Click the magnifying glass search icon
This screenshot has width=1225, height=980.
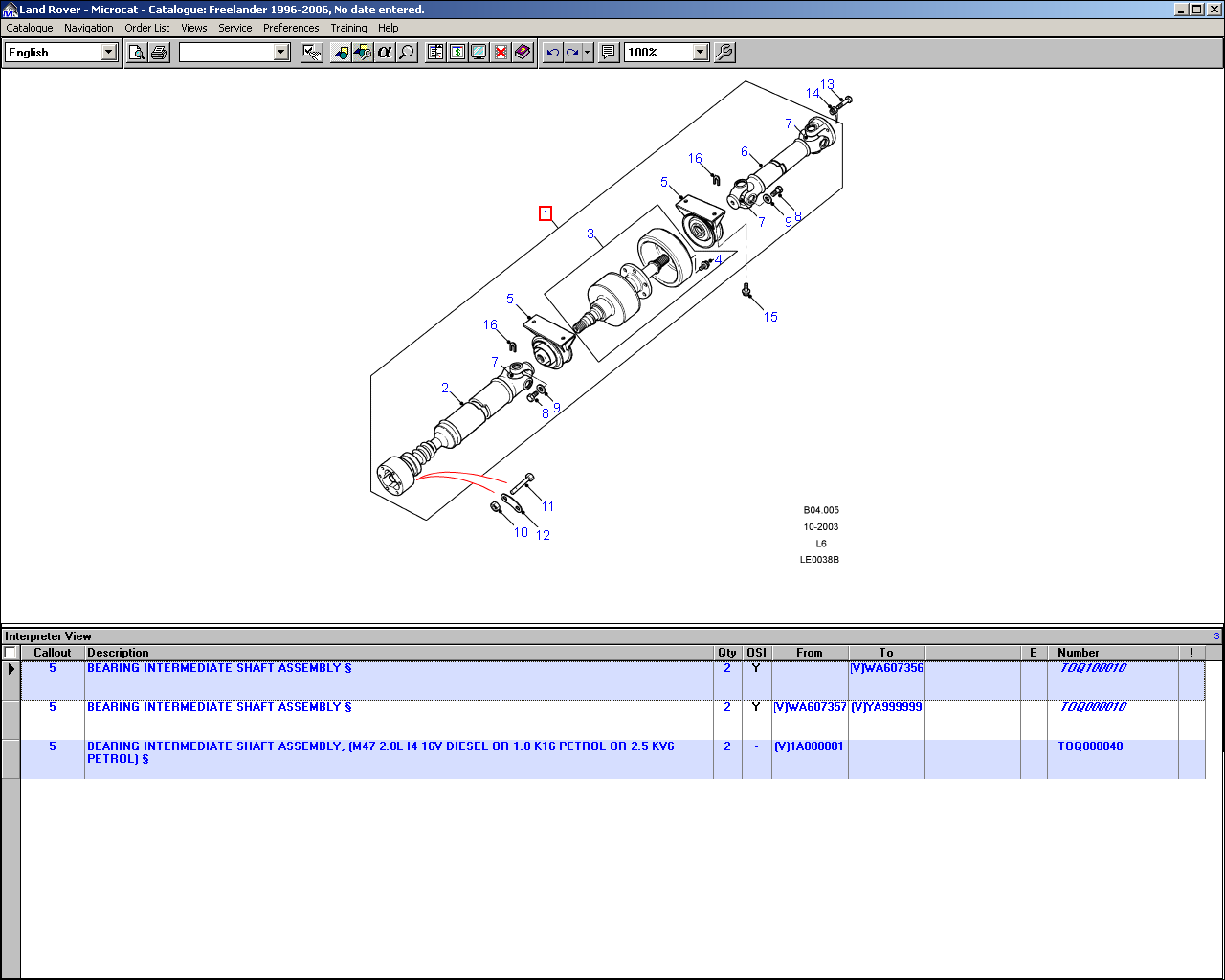coord(407,53)
